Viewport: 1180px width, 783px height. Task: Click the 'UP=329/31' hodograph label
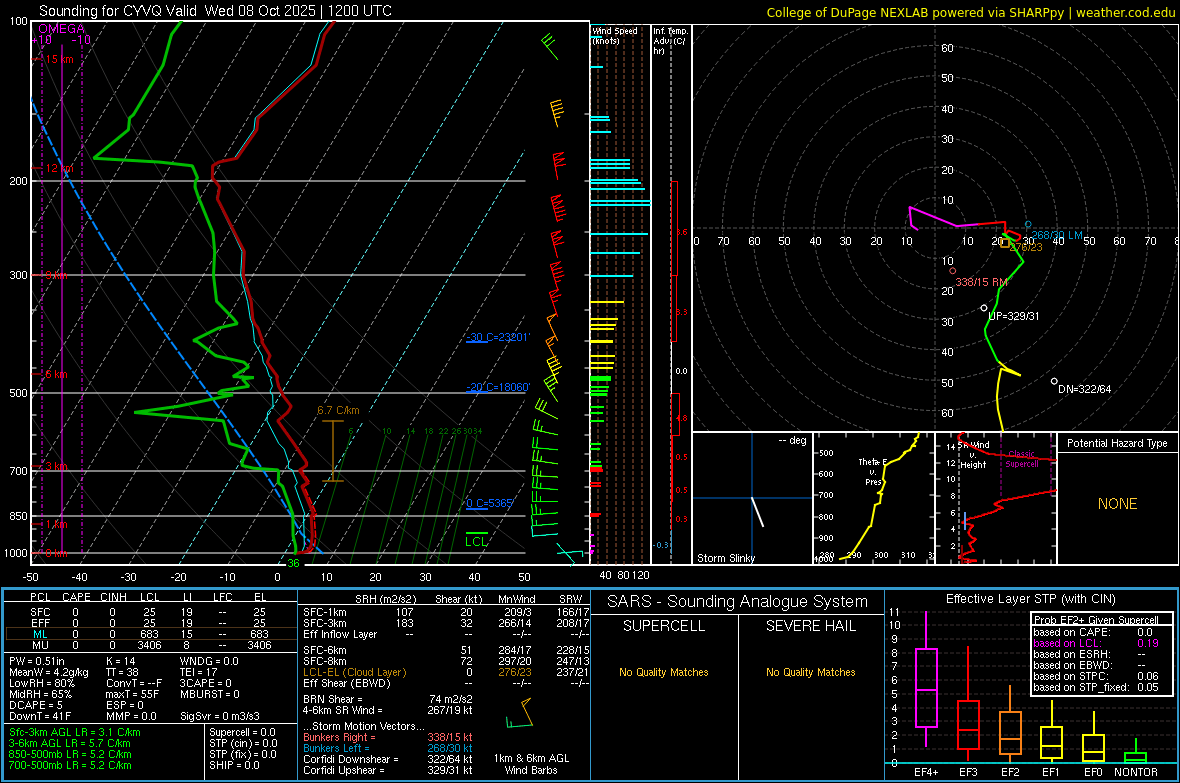(1014, 316)
